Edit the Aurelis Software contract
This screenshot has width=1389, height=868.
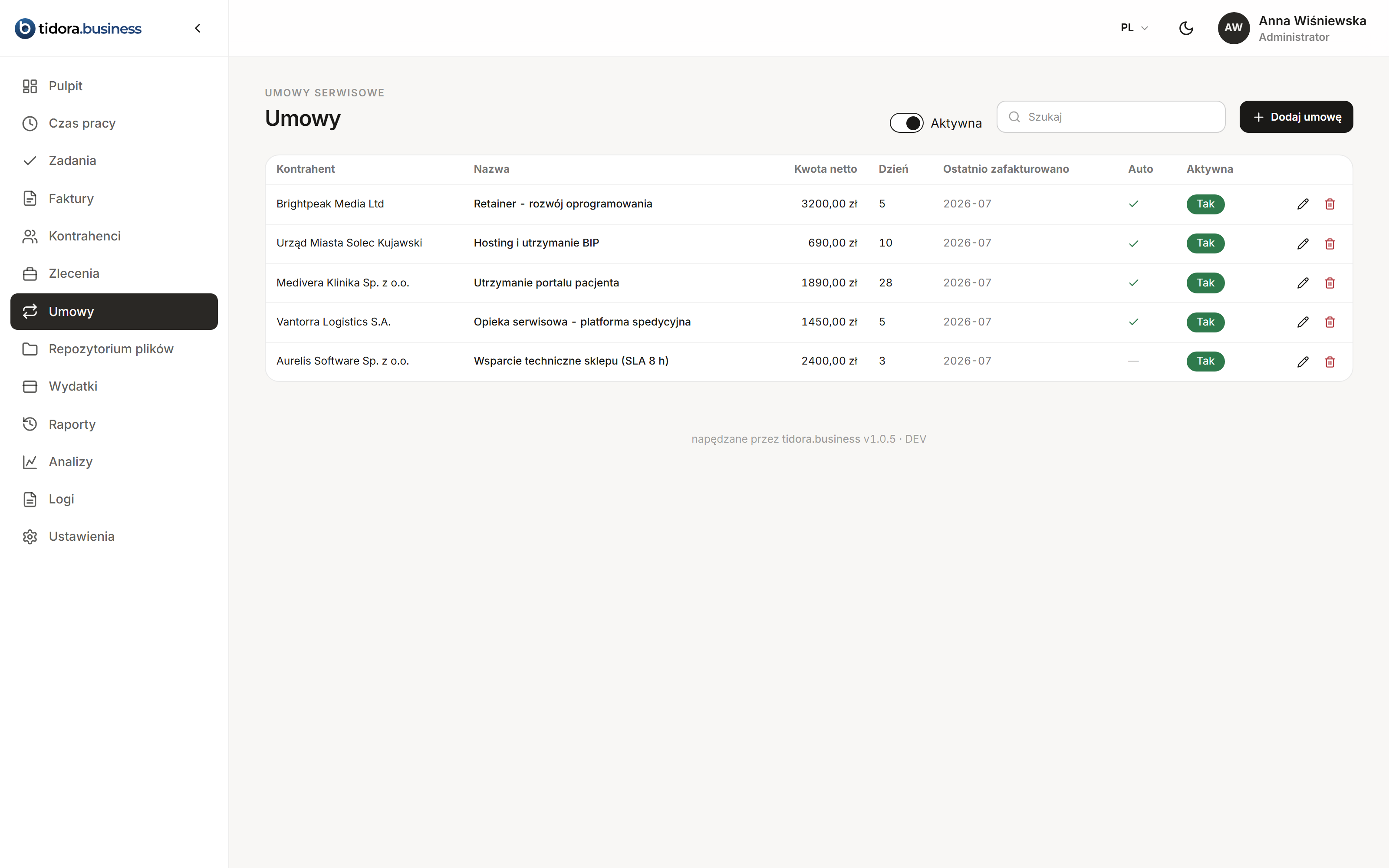click(1303, 361)
